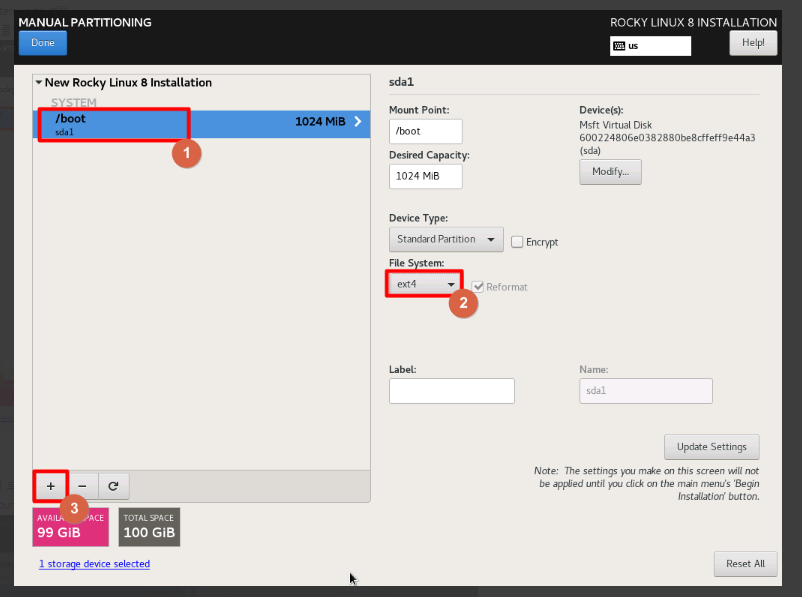Viewport: 802px width, 597px height.
Task: Reload storage configuration with refresh icon
Action: coord(114,486)
